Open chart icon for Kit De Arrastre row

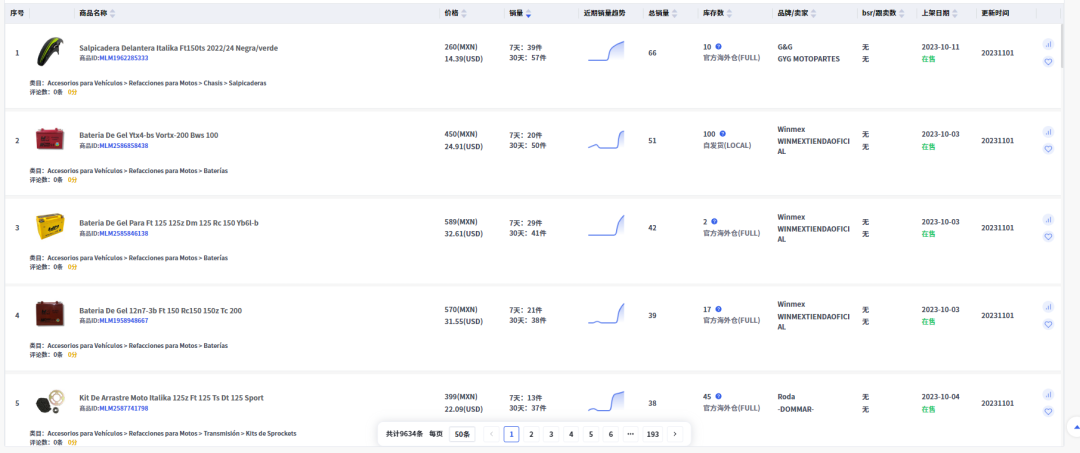tap(1048, 394)
